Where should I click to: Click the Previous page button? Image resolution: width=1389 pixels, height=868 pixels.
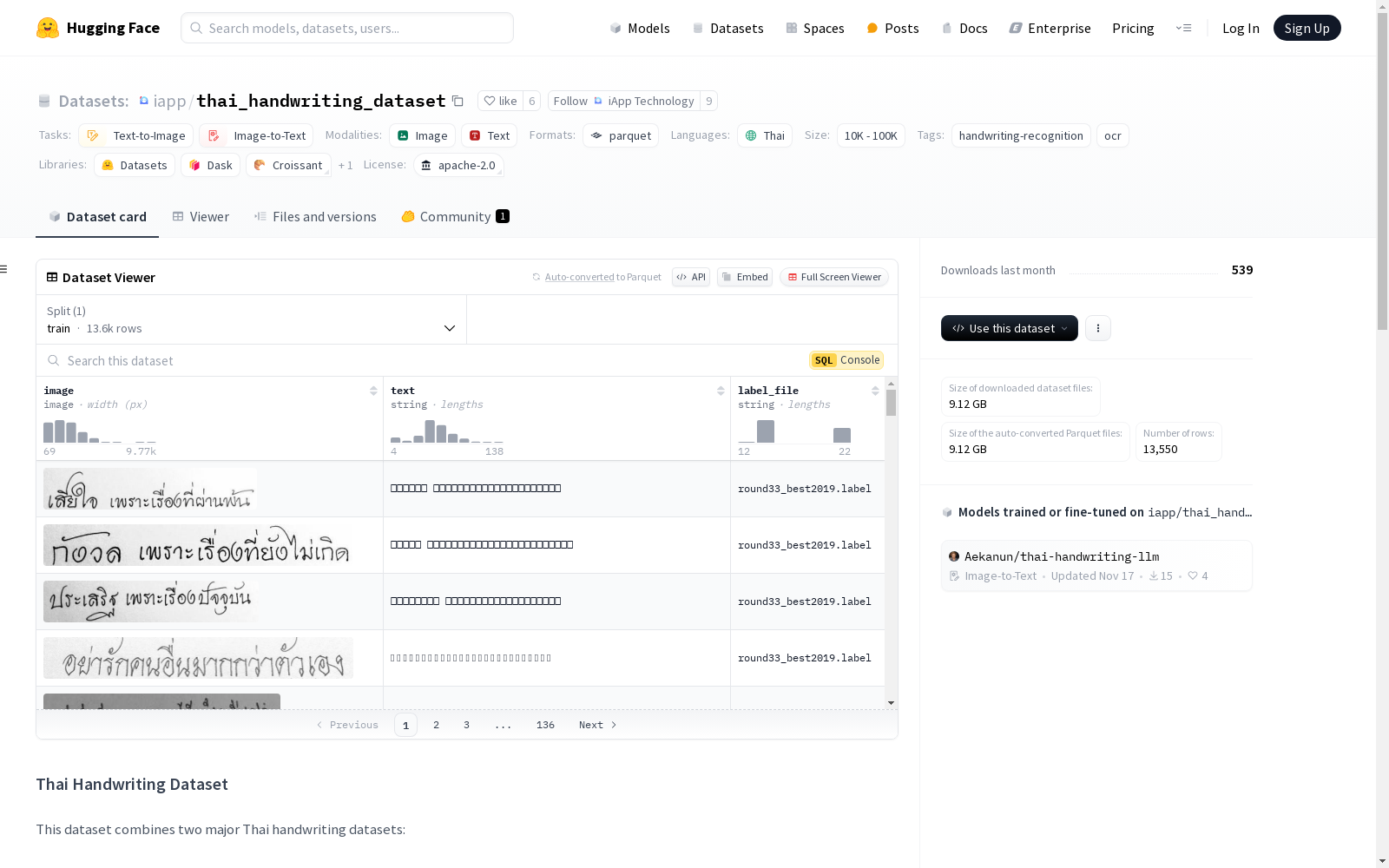click(x=347, y=725)
